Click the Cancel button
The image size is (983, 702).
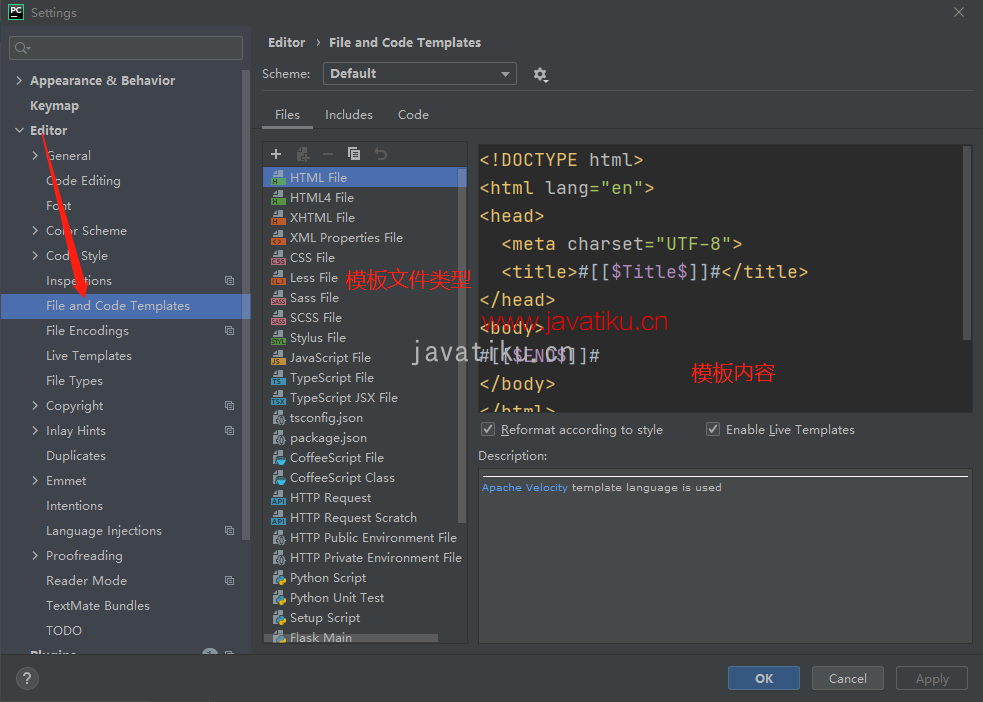(848, 678)
